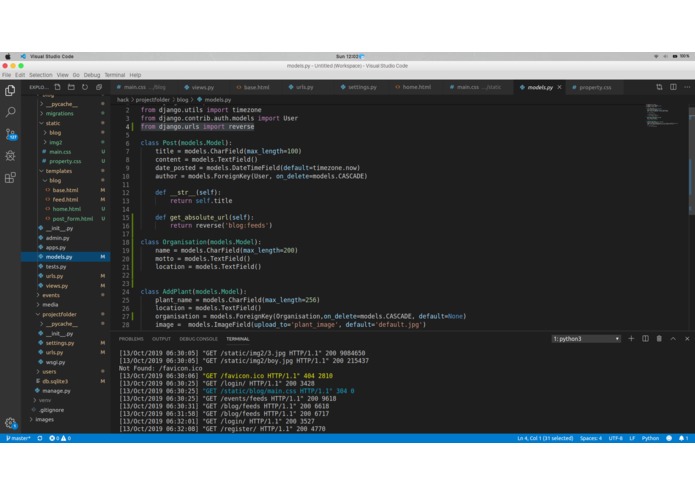Open the Debug menu
This screenshot has height=494, width=695.
click(x=92, y=75)
